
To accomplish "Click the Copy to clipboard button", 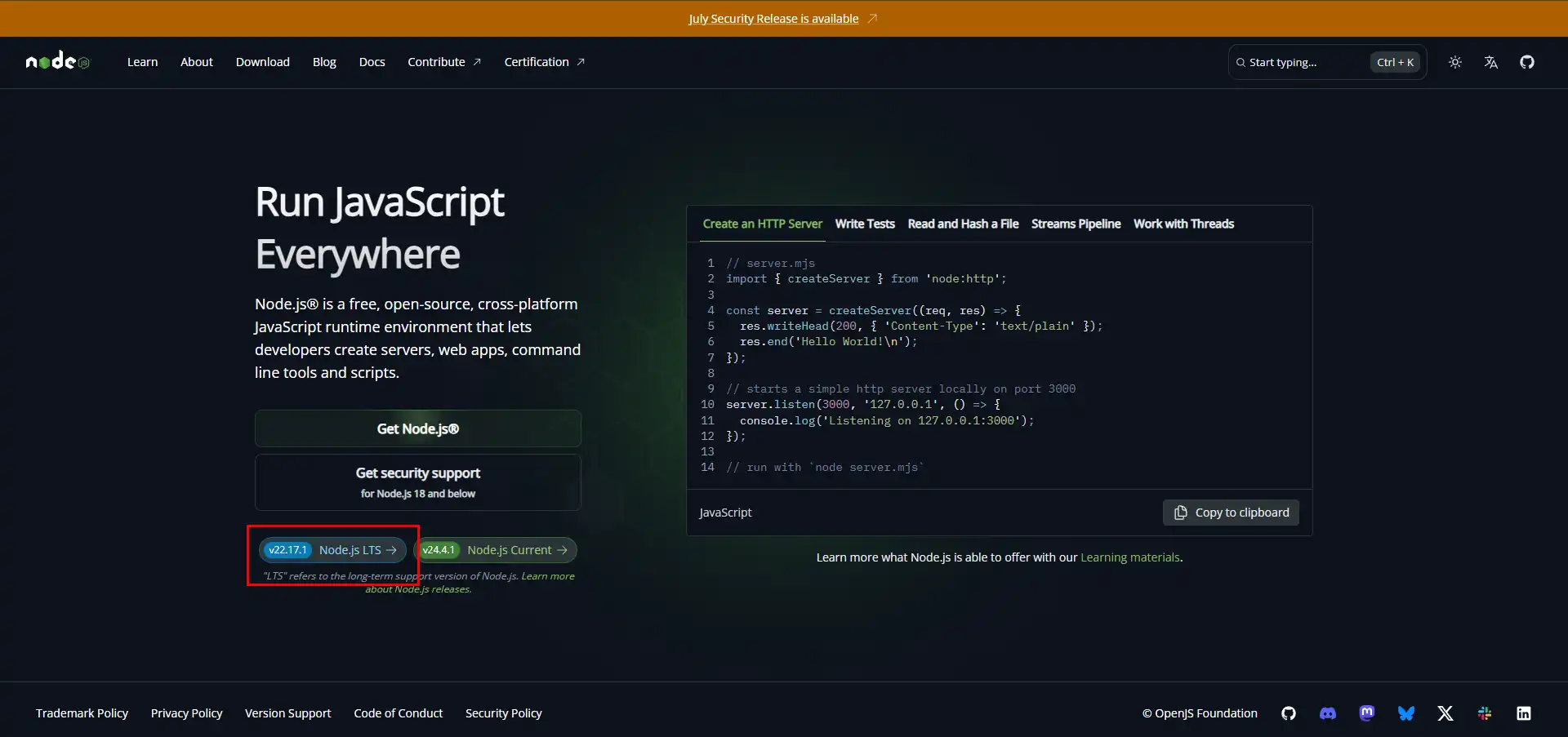I will [x=1231, y=513].
